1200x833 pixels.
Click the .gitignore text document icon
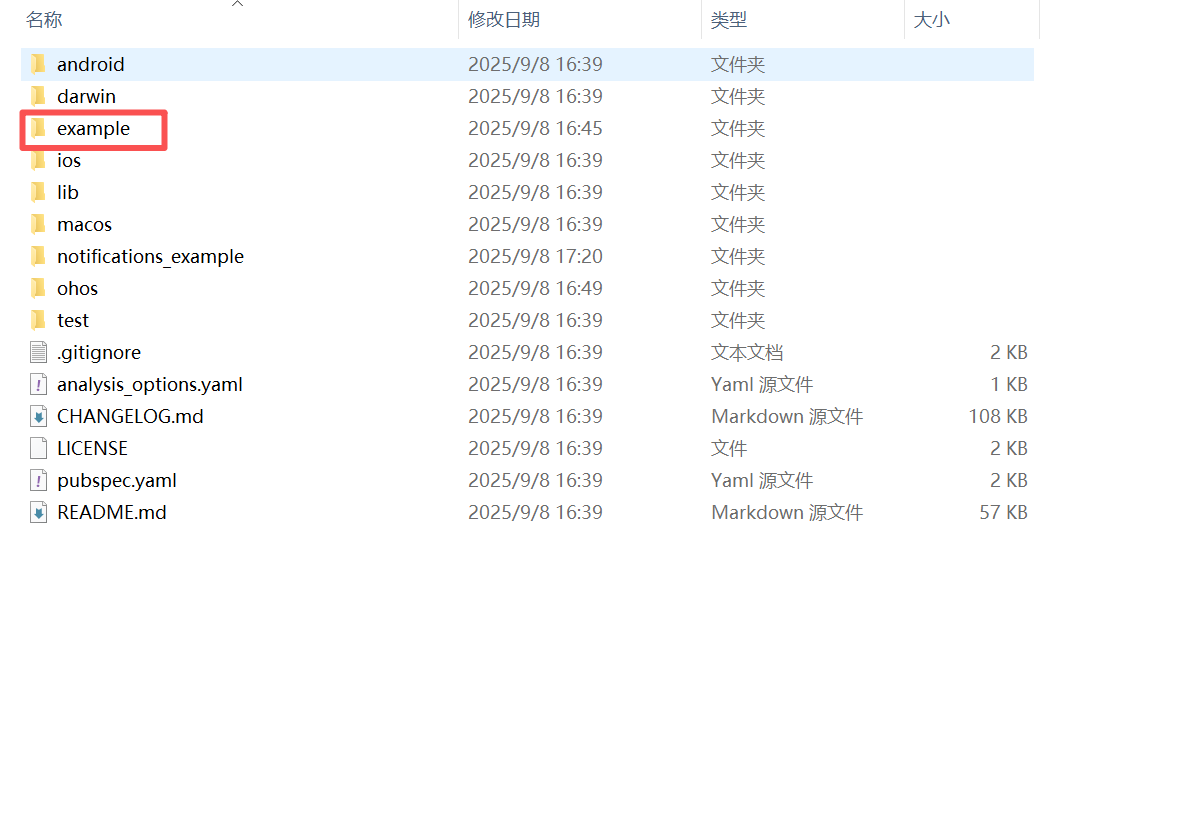[x=38, y=352]
